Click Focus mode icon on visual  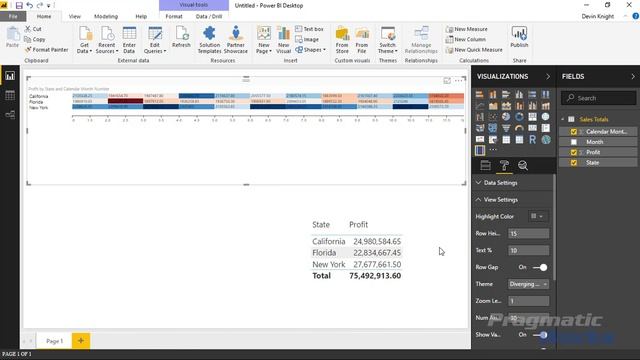tap(447, 81)
